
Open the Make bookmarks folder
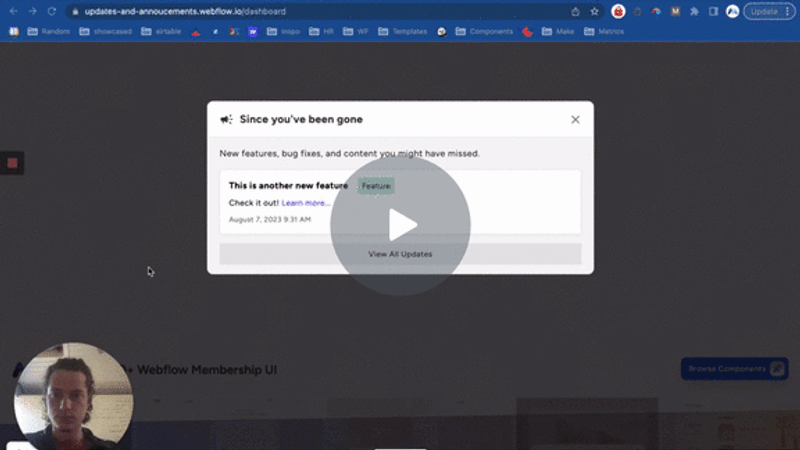coord(558,32)
